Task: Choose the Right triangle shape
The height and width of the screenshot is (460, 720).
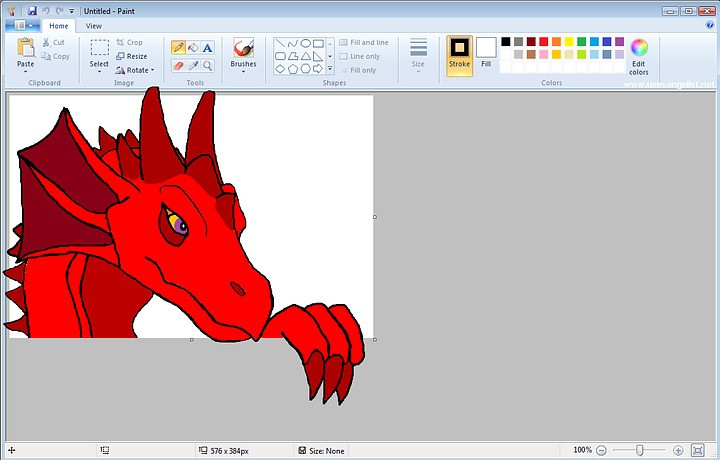Action: pyautogui.click(x=318, y=56)
